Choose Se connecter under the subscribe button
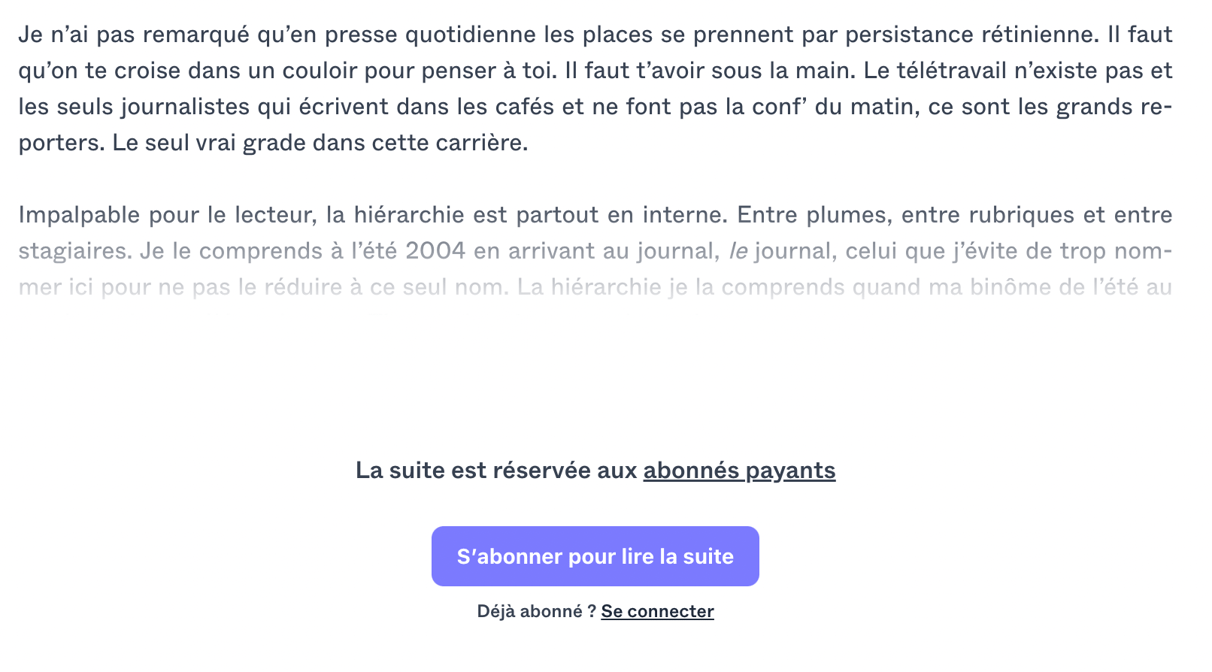 (657, 611)
